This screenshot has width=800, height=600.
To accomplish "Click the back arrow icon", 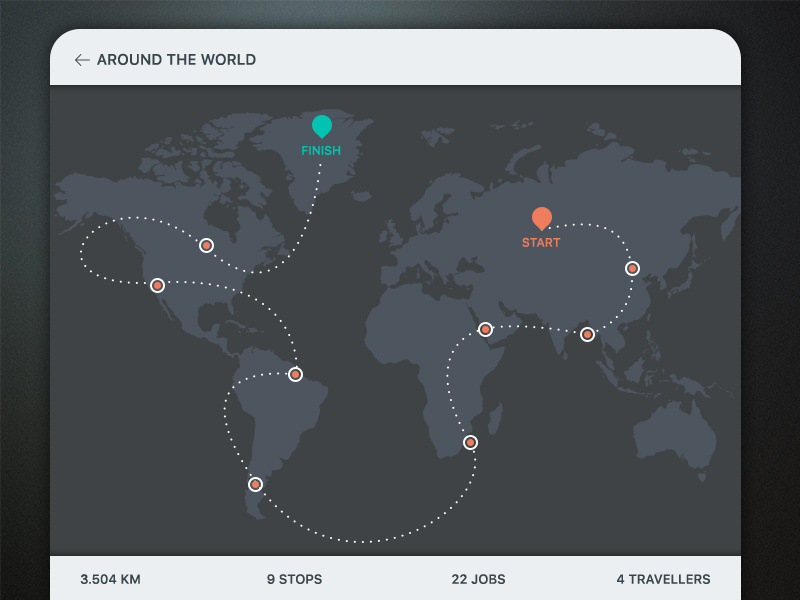I will (x=82, y=60).
